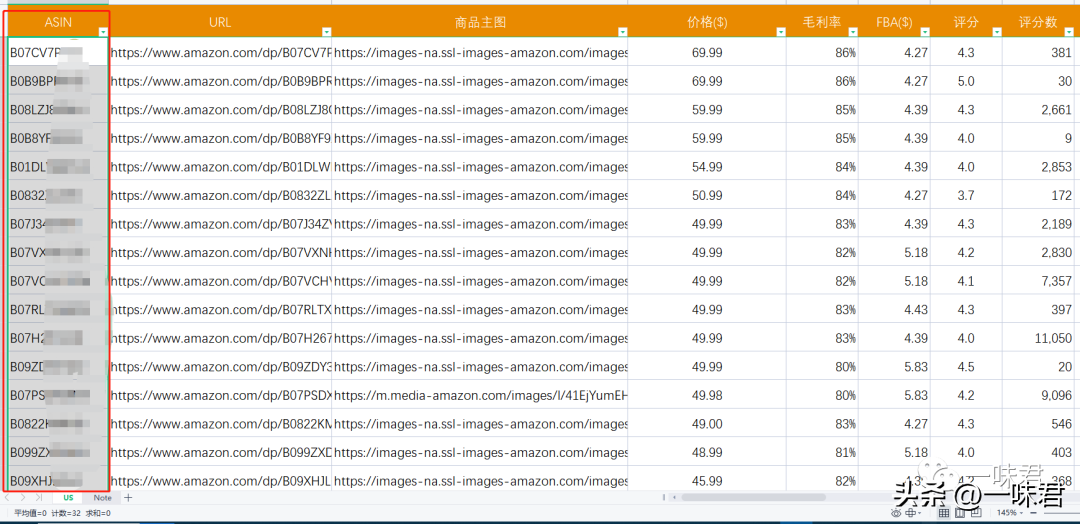Select normal grid view icon
The image size is (1080, 524).
(x=944, y=513)
